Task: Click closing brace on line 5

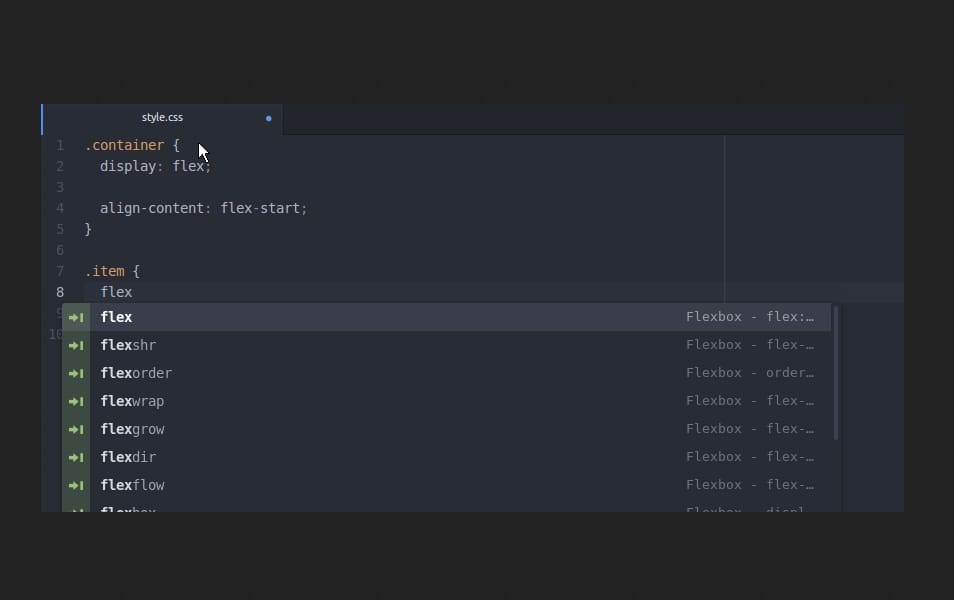Action: pyautogui.click(x=88, y=229)
